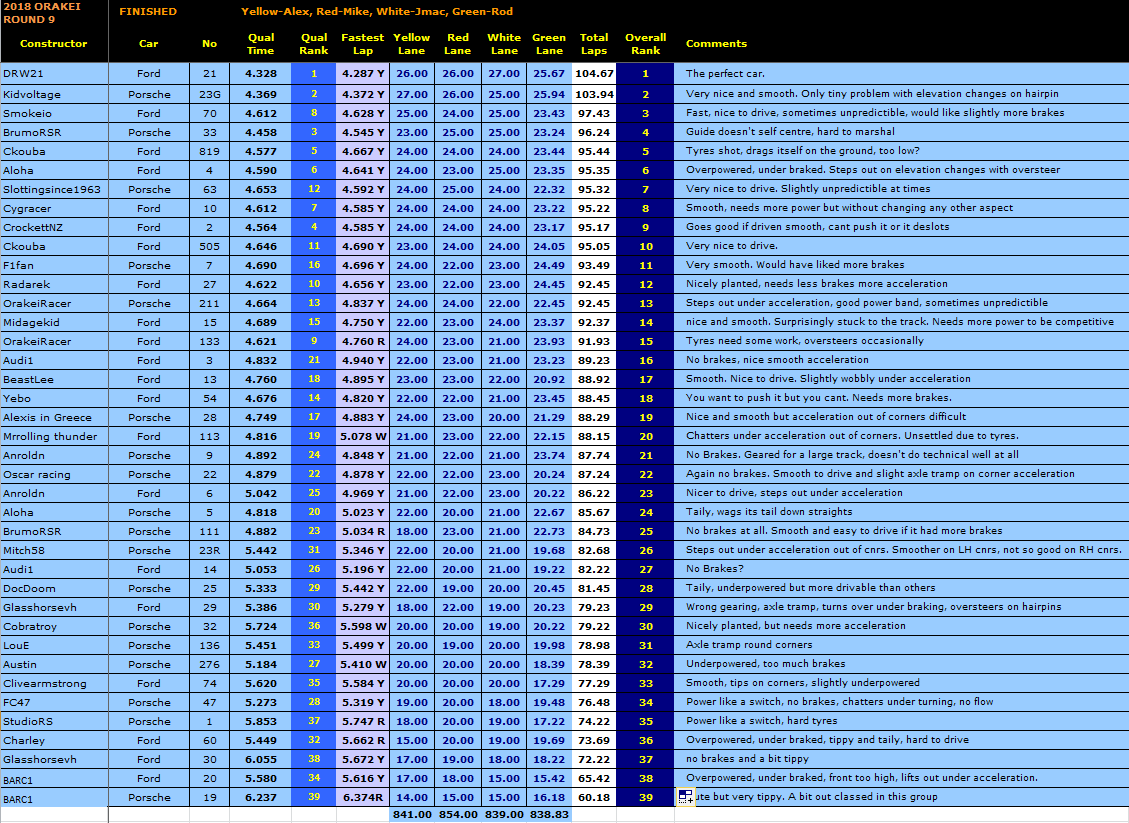Click the 'Constructor' column header

pos(53,43)
